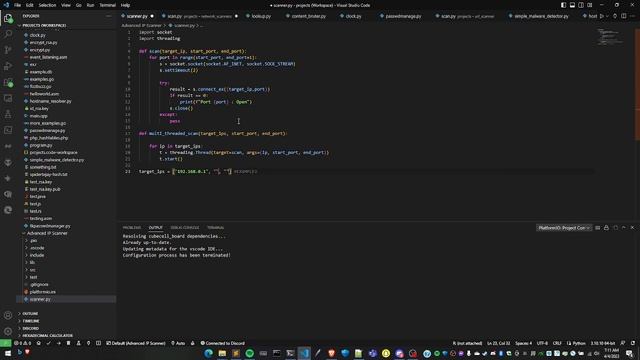The image size is (640, 360).
Task: Open the Run and Debug view
Action: [8, 66]
